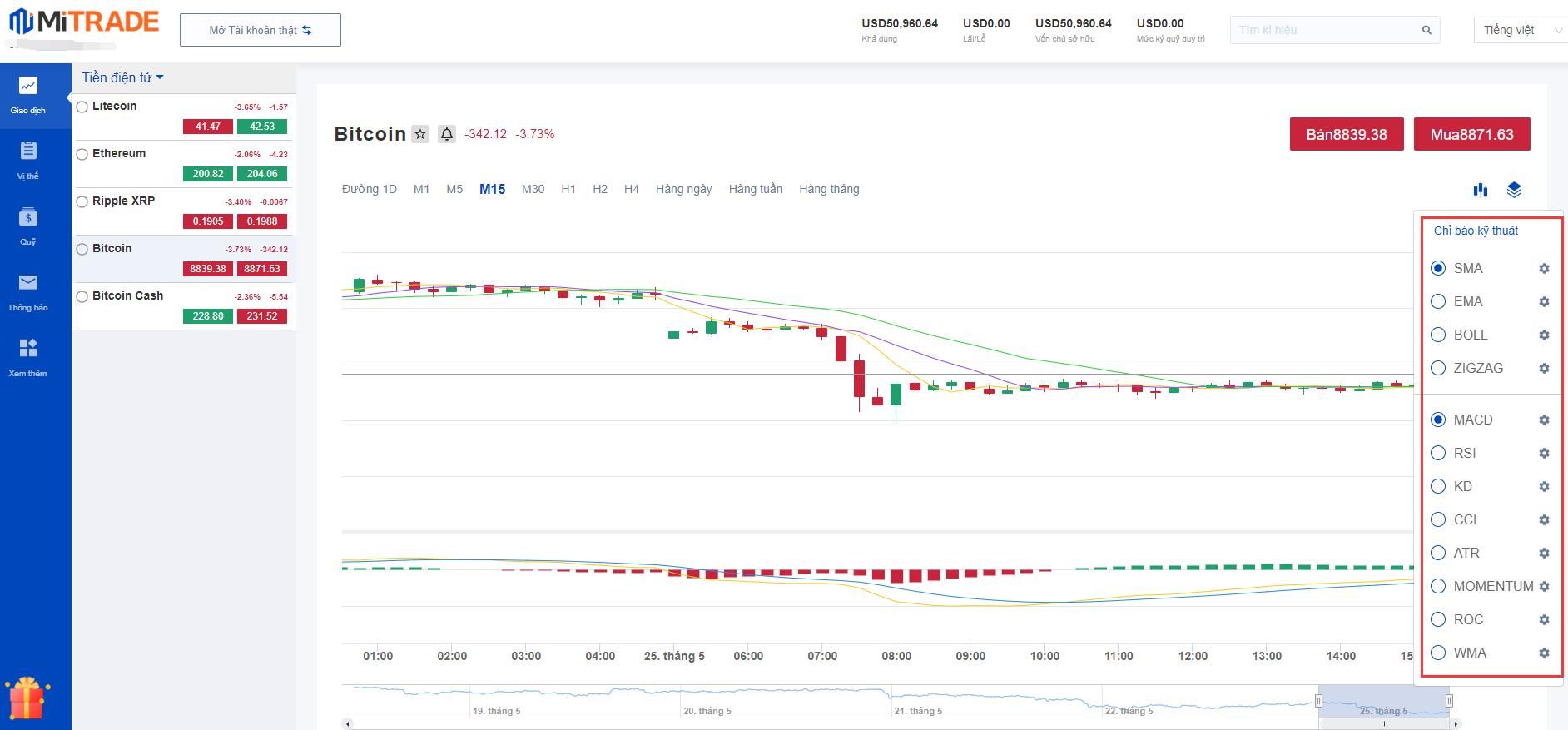This screenshot has width=1568, height=730.
Task: Select the RSI indicator radio button
Action: [x=1438, y=453]
